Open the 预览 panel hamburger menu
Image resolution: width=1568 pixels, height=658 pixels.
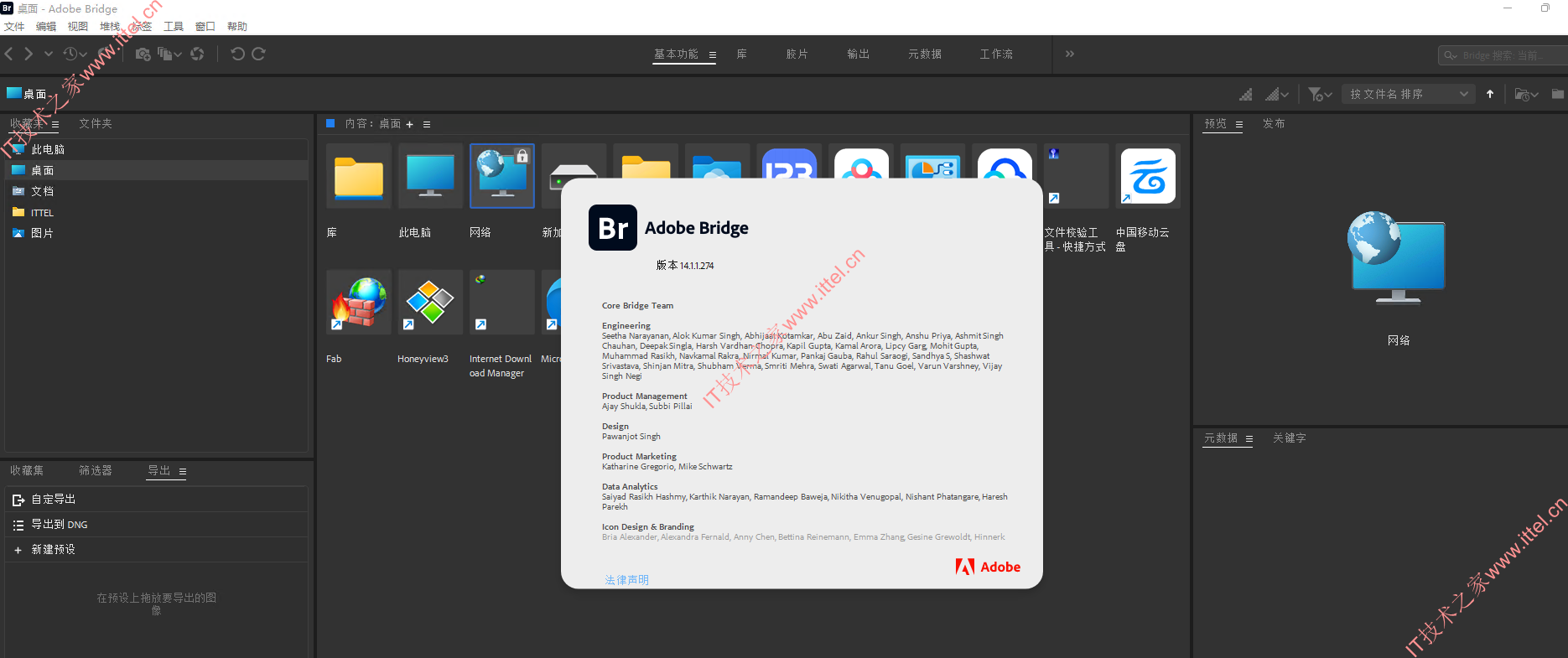point(1239,124)
